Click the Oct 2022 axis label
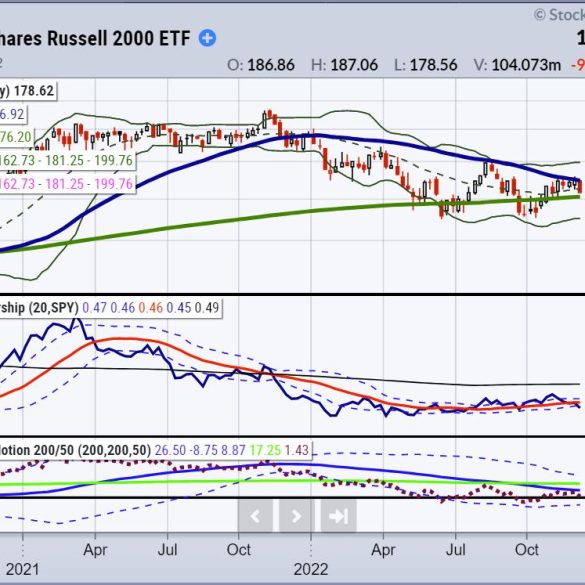Screen dimensions: 585x585 (x=527, y=550)
